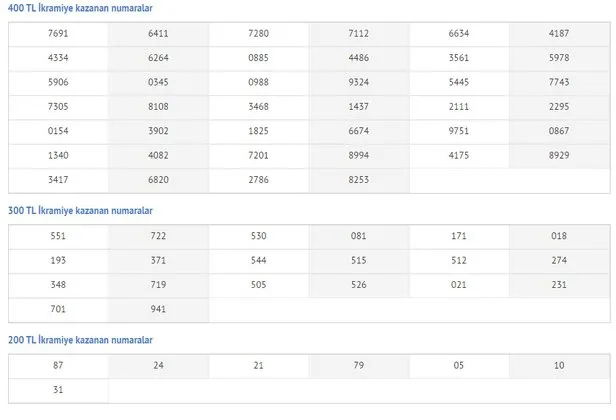
Task: Select number 31 in 200 TL table
Action: point(58,390)
